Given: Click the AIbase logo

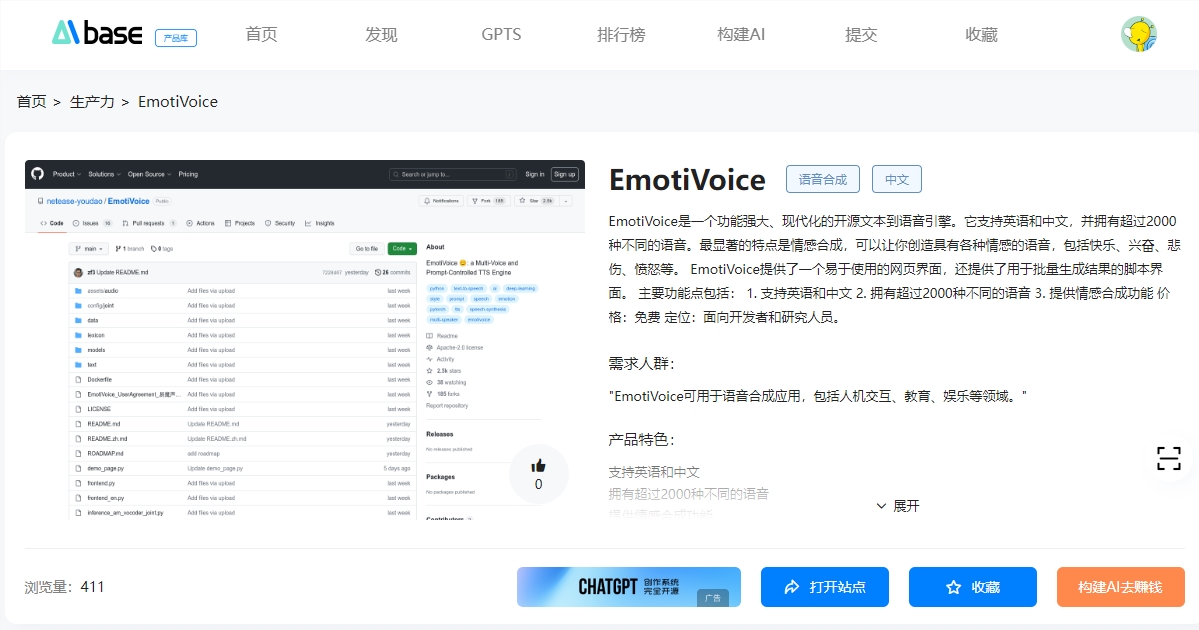Looking at the screenshot, I should [97, 33].
